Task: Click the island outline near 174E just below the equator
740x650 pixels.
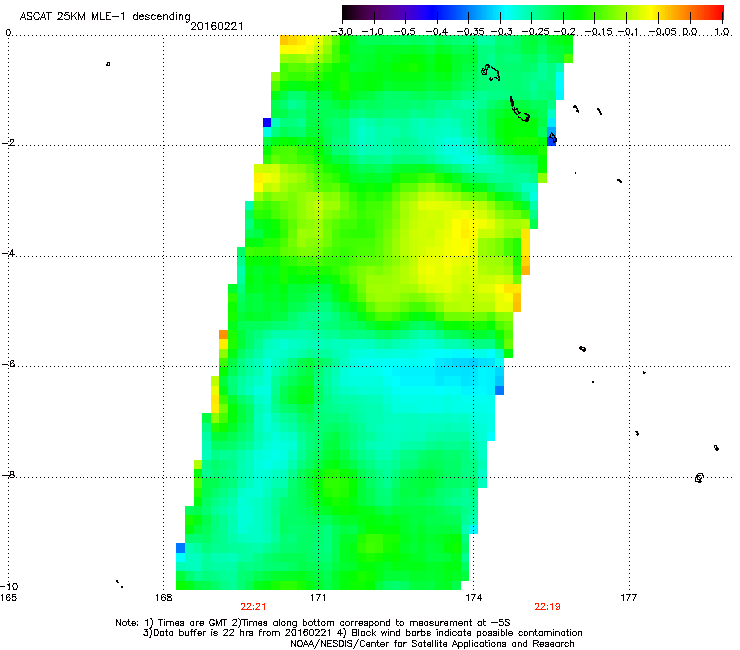Action: 490,72
